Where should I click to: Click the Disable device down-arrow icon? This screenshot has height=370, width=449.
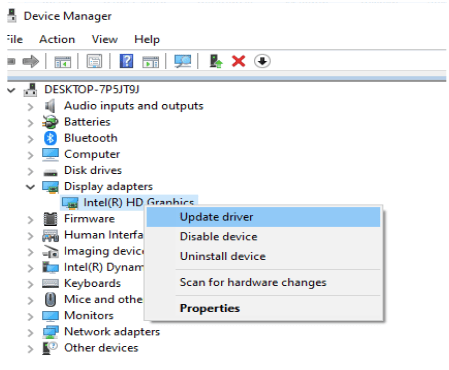[262, 61]
